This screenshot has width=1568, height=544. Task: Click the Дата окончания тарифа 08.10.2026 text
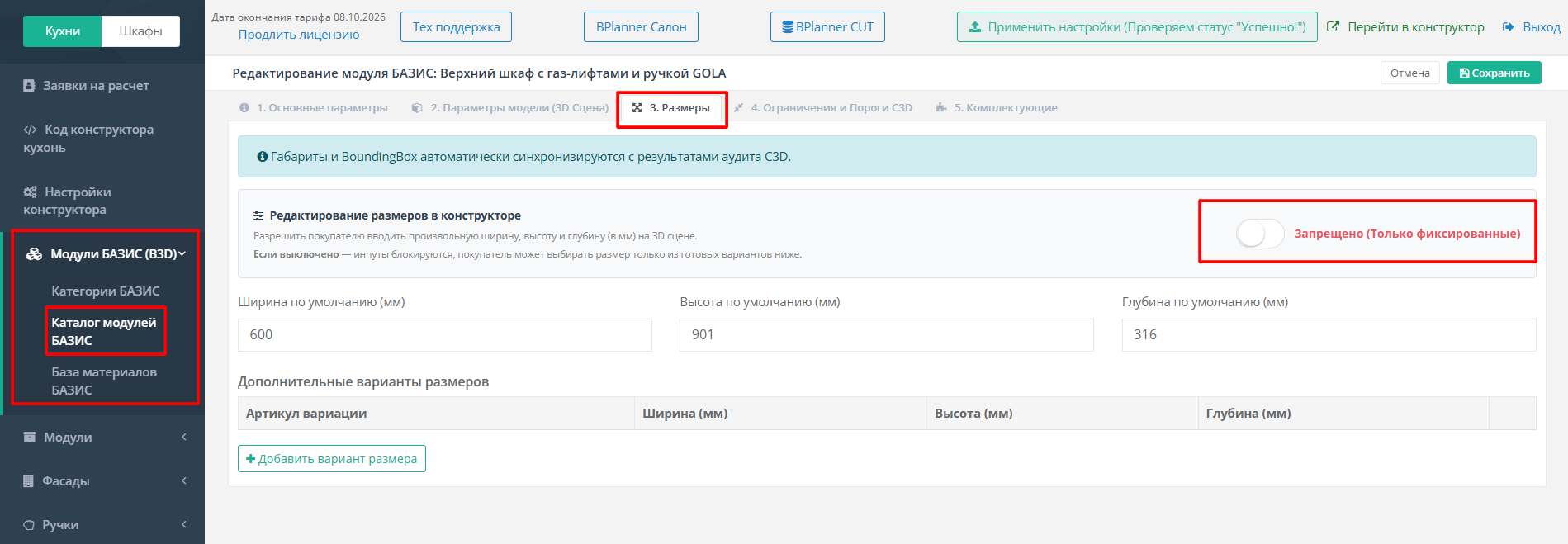pyautogui.click(x=299, y=17)
